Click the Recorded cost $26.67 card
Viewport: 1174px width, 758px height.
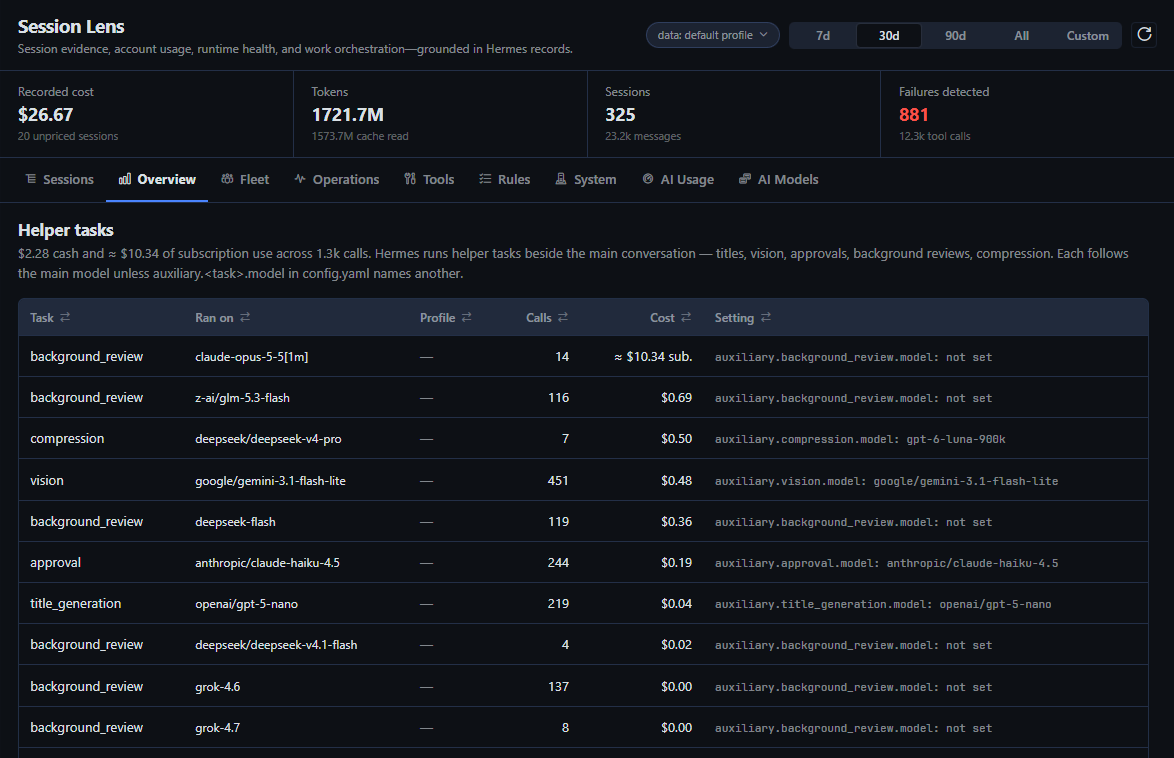pos(147,114)
